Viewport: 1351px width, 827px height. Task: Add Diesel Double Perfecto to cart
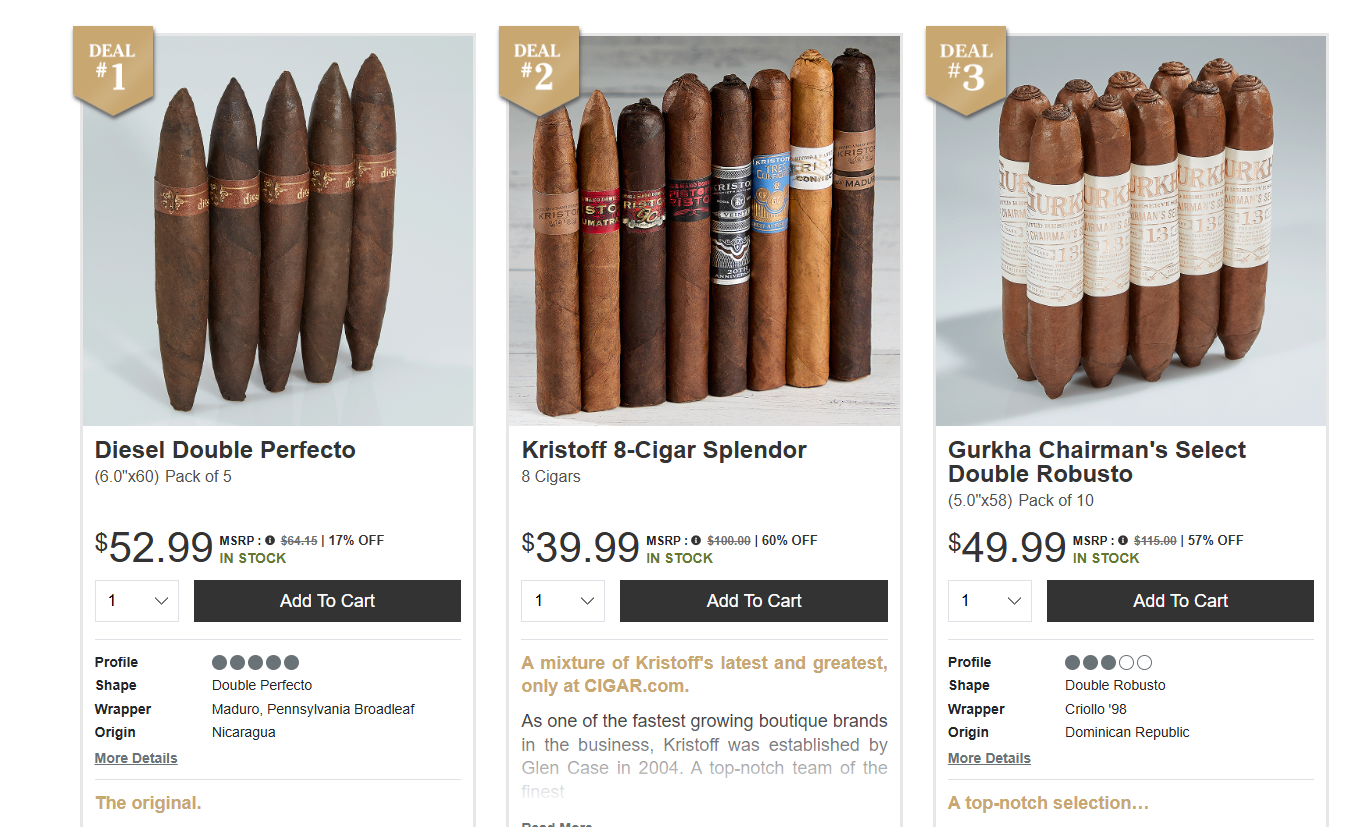[x=327, y=601]
